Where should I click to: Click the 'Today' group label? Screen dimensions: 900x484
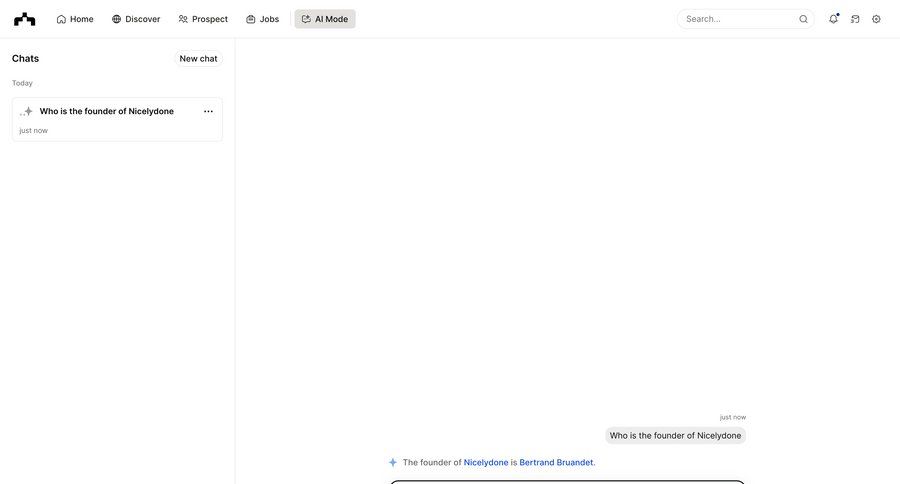coord(22,83)
